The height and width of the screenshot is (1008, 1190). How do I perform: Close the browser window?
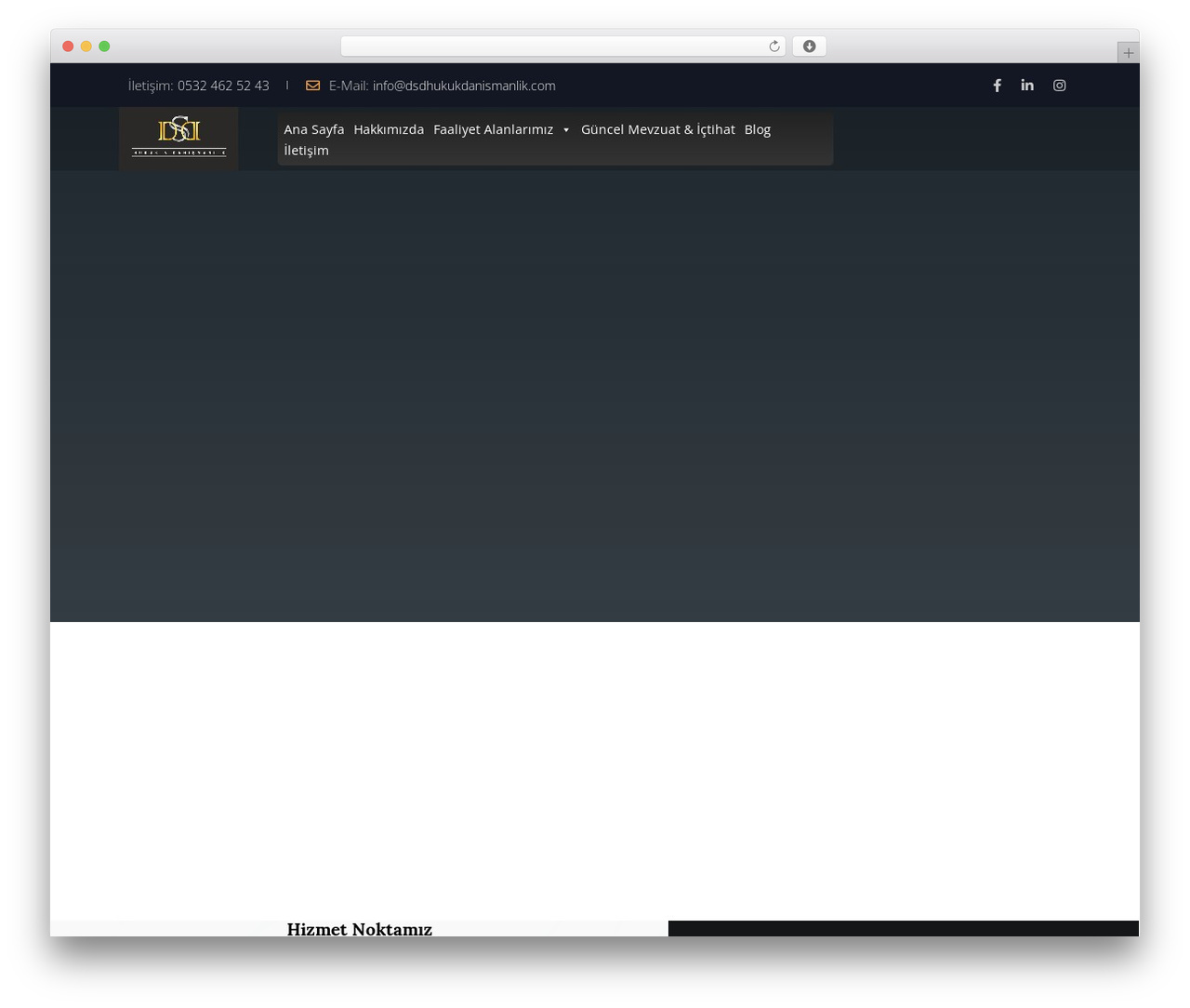point(68,46)
